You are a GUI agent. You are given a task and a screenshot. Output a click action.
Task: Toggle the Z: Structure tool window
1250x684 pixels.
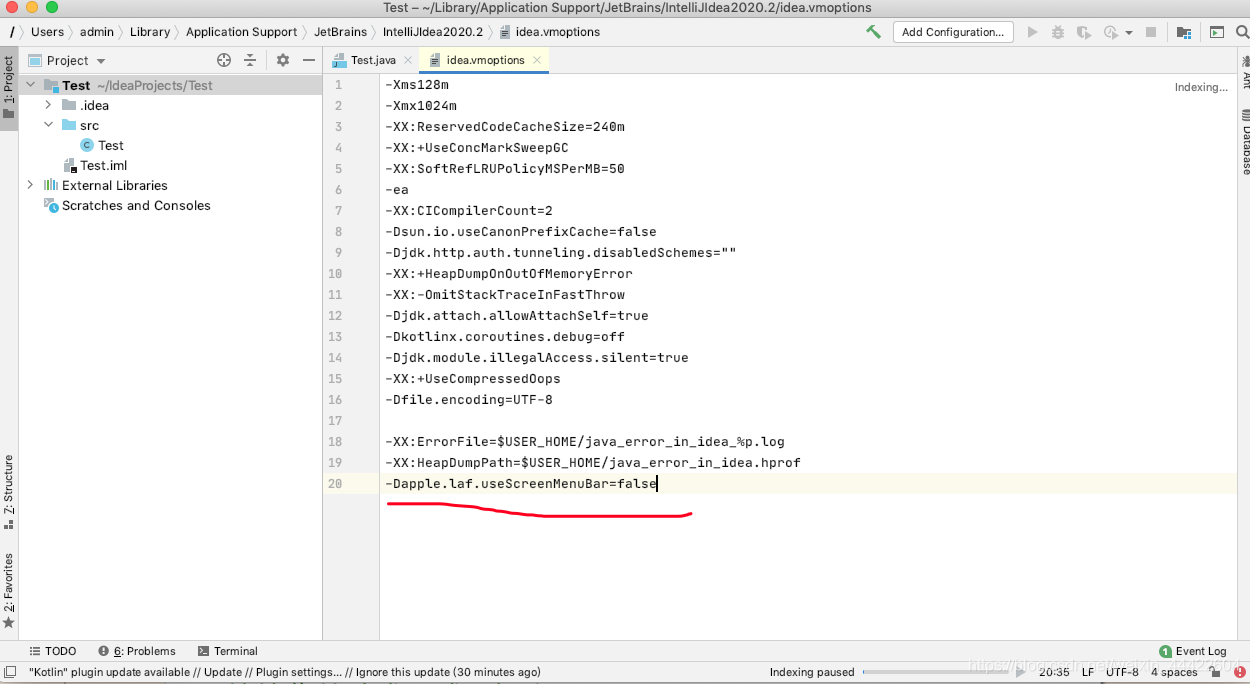point(9,491)
